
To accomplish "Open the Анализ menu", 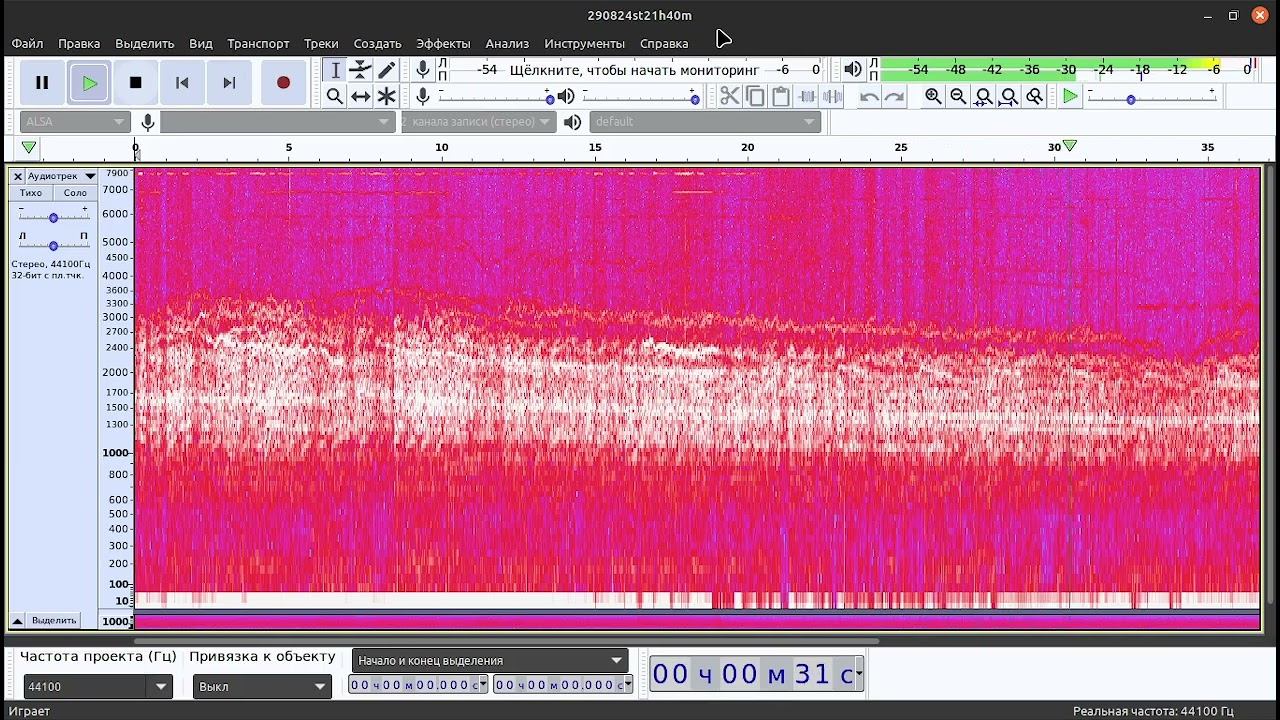I will [x=507, y=43].
